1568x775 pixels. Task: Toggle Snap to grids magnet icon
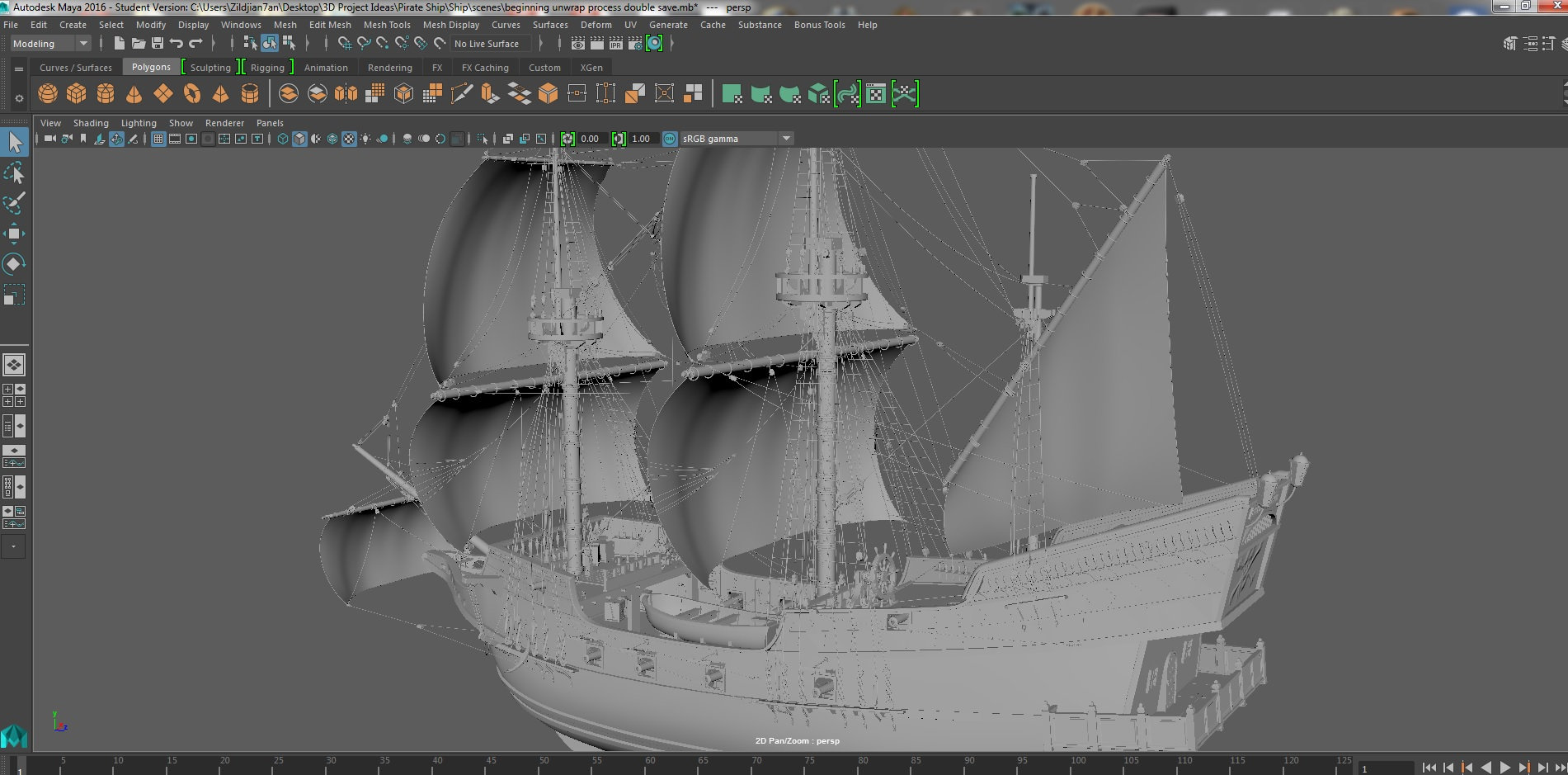344,43
